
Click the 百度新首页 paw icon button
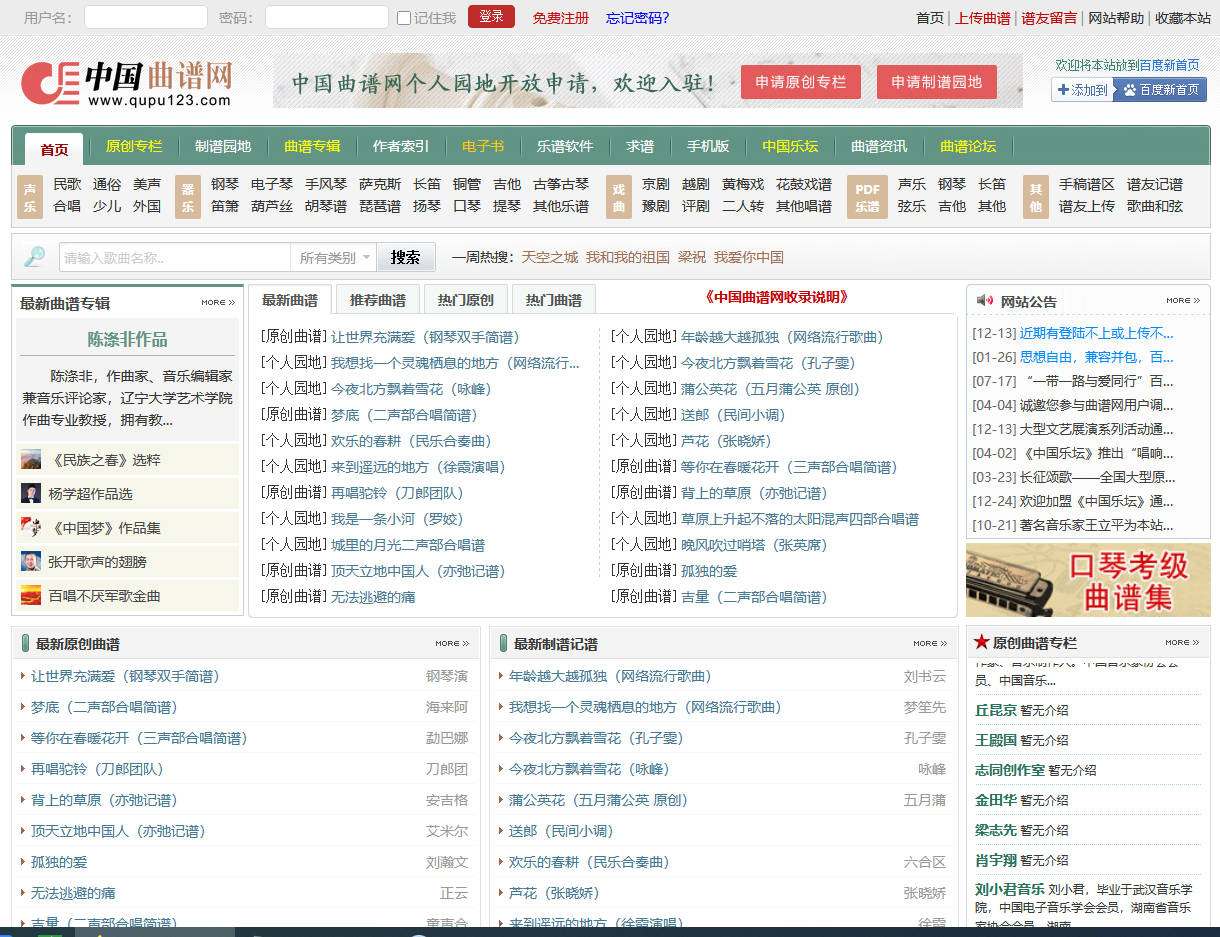coord(1160,90)
